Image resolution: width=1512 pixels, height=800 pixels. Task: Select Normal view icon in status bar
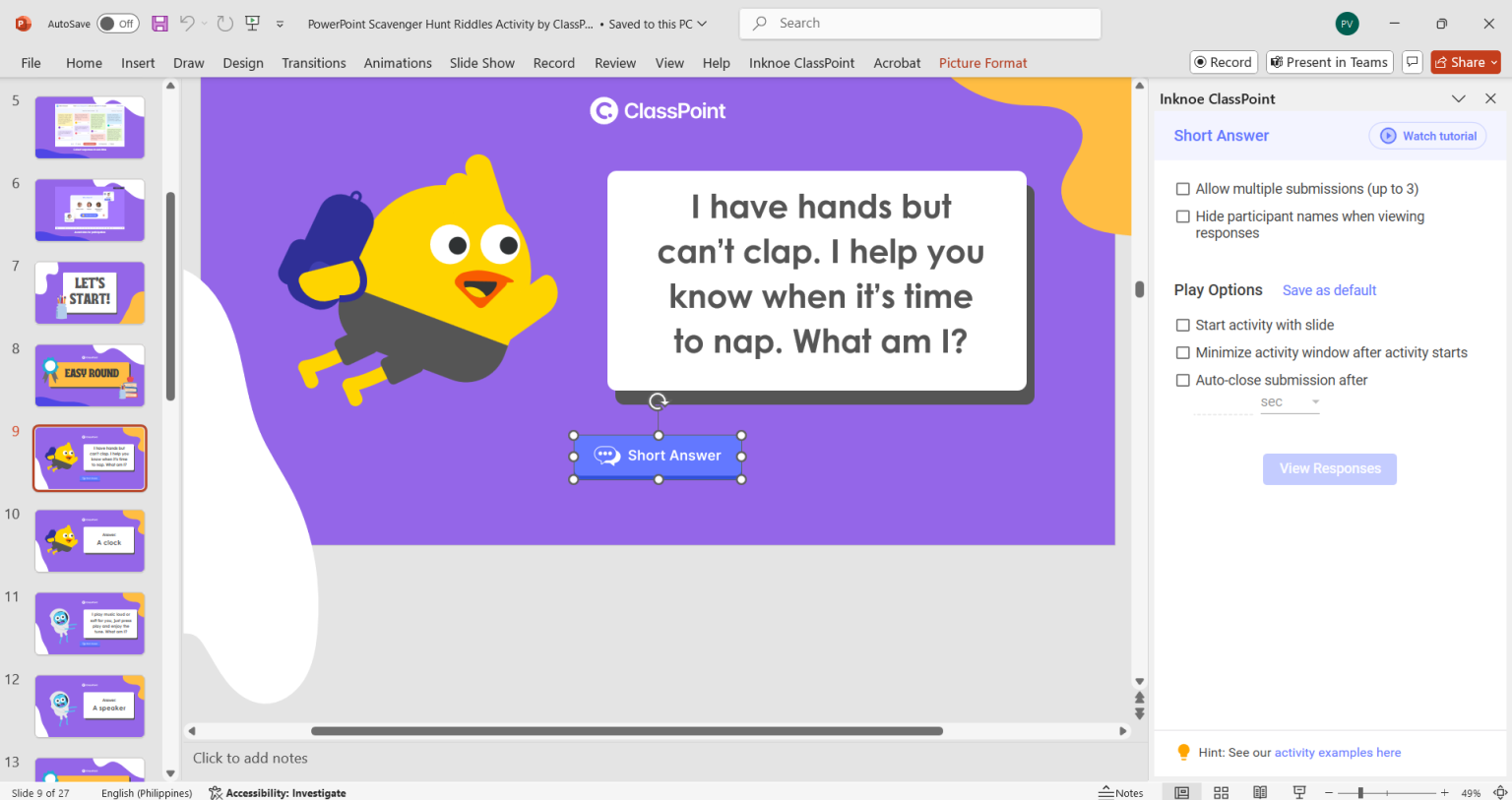[1181, 791]
